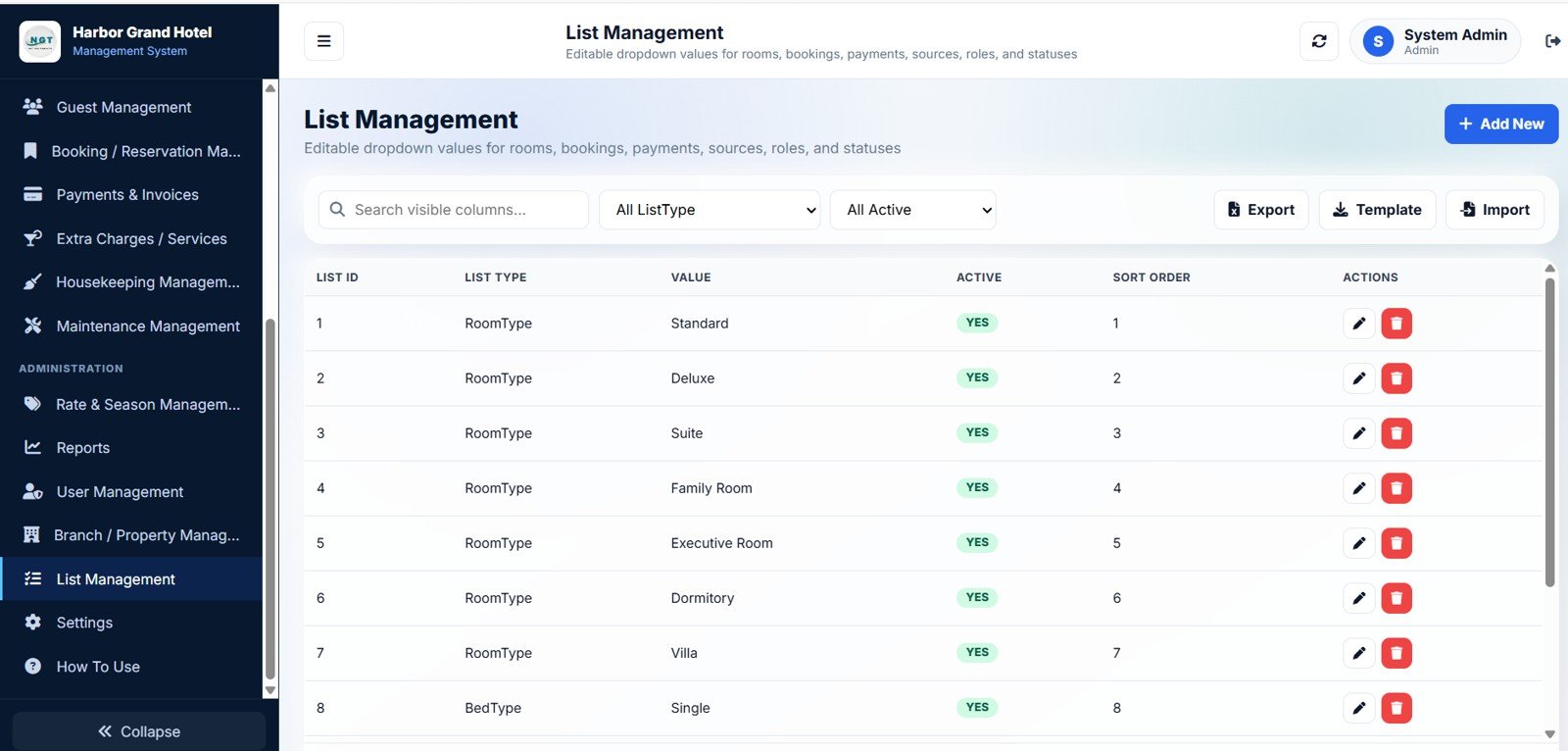Image resolution: width=1568 pixels, height=751 pixels.
Task: Click the table vertical scrollbar thumb
Action: pos(1549,431)
